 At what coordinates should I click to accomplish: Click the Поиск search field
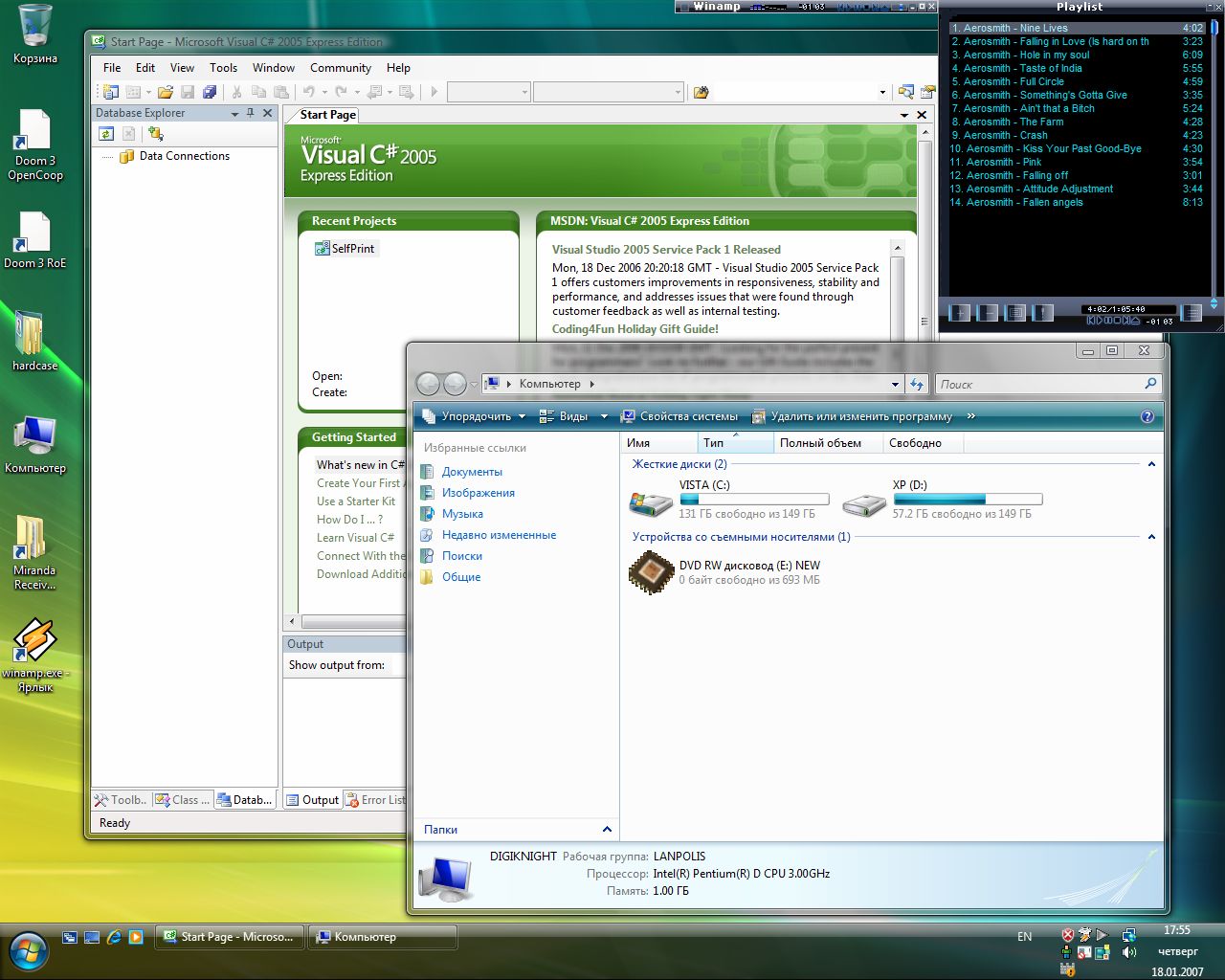tap(1038, 384)
